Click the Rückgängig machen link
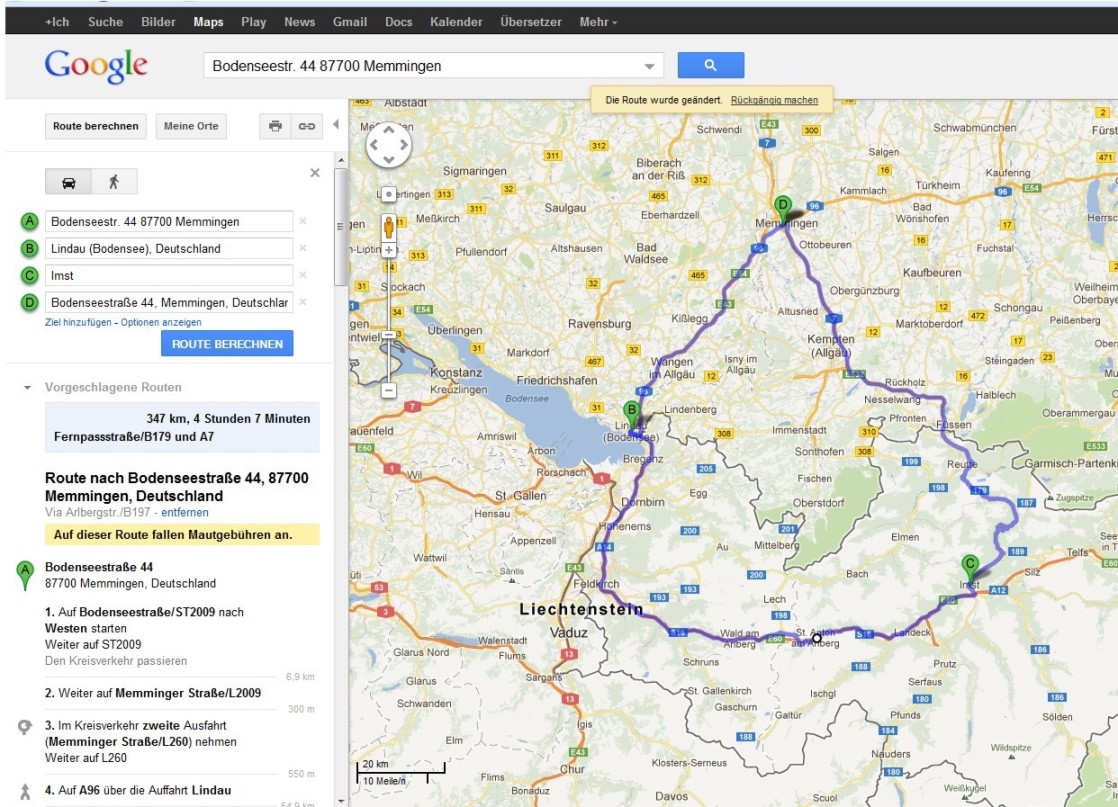The image size is (1118, 807). click(774, 100)
